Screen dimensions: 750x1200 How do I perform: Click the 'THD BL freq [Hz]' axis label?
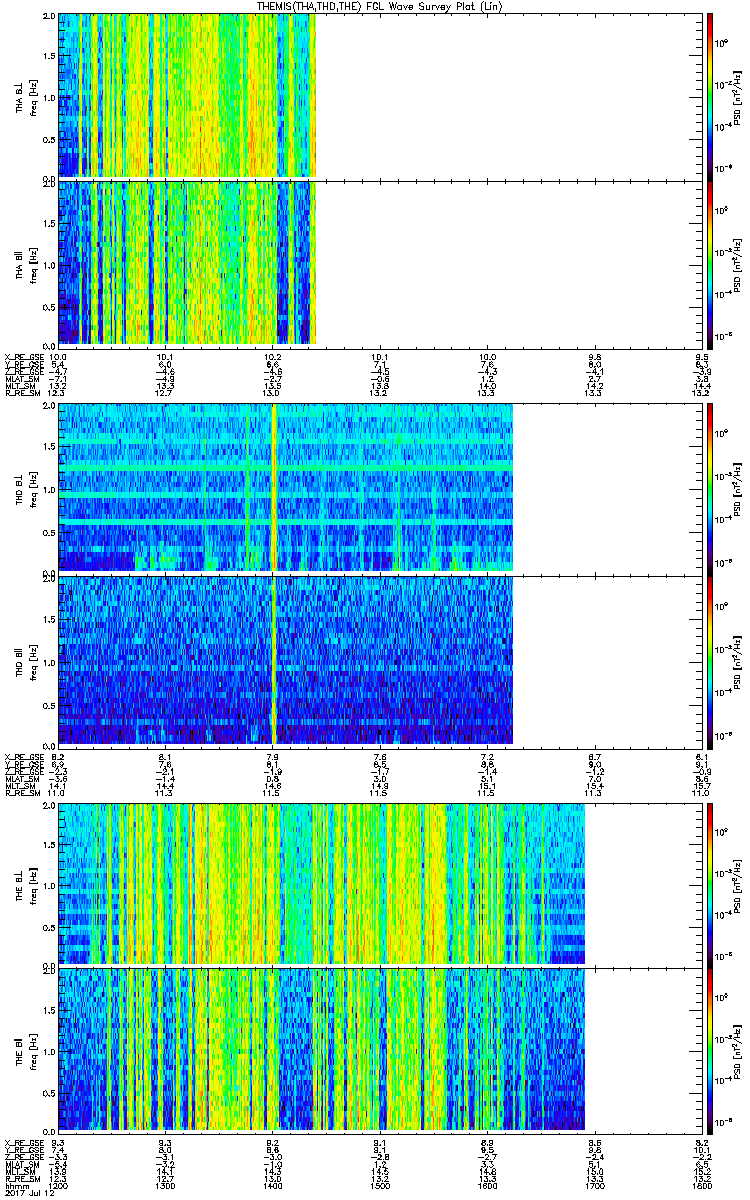[27, 488]
